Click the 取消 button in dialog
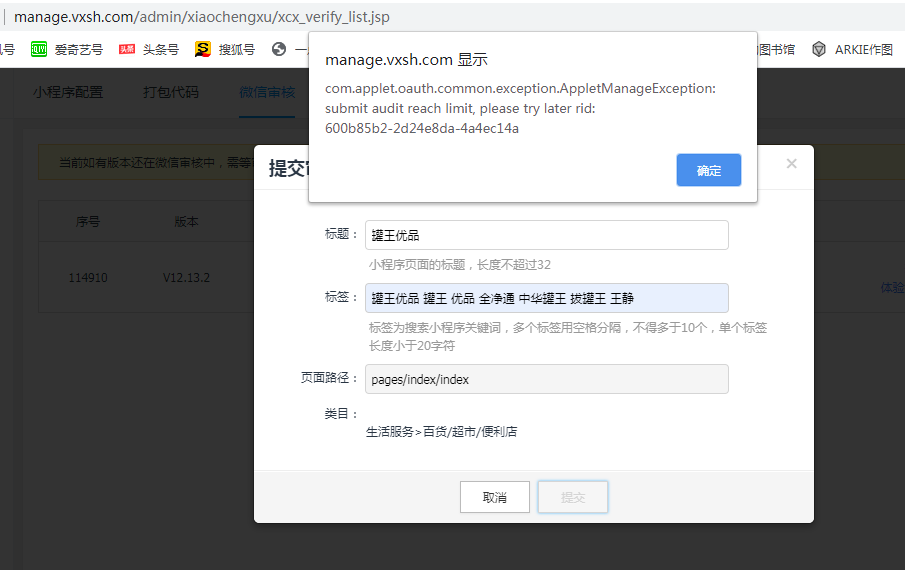Viewport: 905px width, 570px height. click(x=494, y=497)
